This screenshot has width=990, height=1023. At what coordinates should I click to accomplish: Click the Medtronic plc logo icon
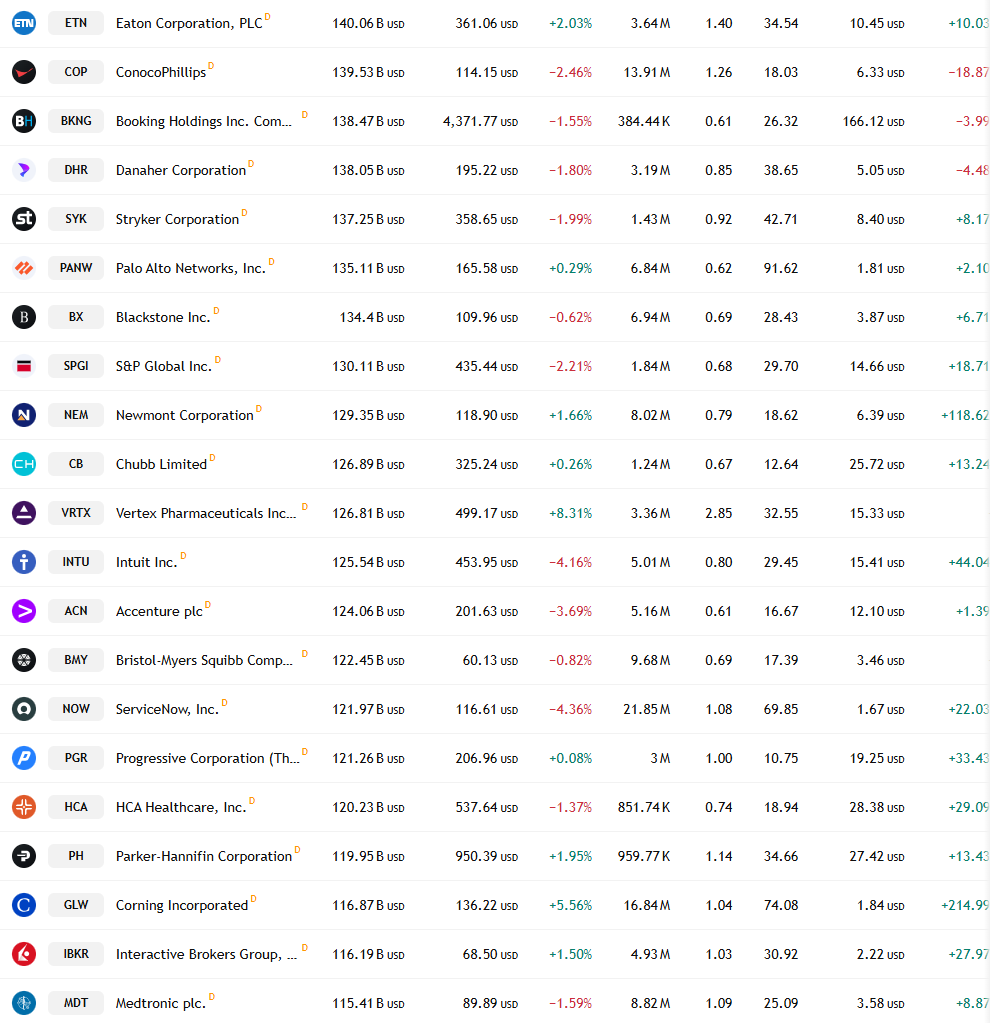click(x=24, y=1003)
